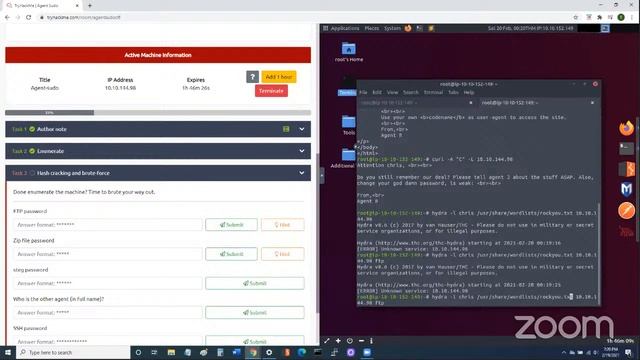Close the first terminal tab
640x360 pixels.
pyautogui.click(x=471, y=103)
